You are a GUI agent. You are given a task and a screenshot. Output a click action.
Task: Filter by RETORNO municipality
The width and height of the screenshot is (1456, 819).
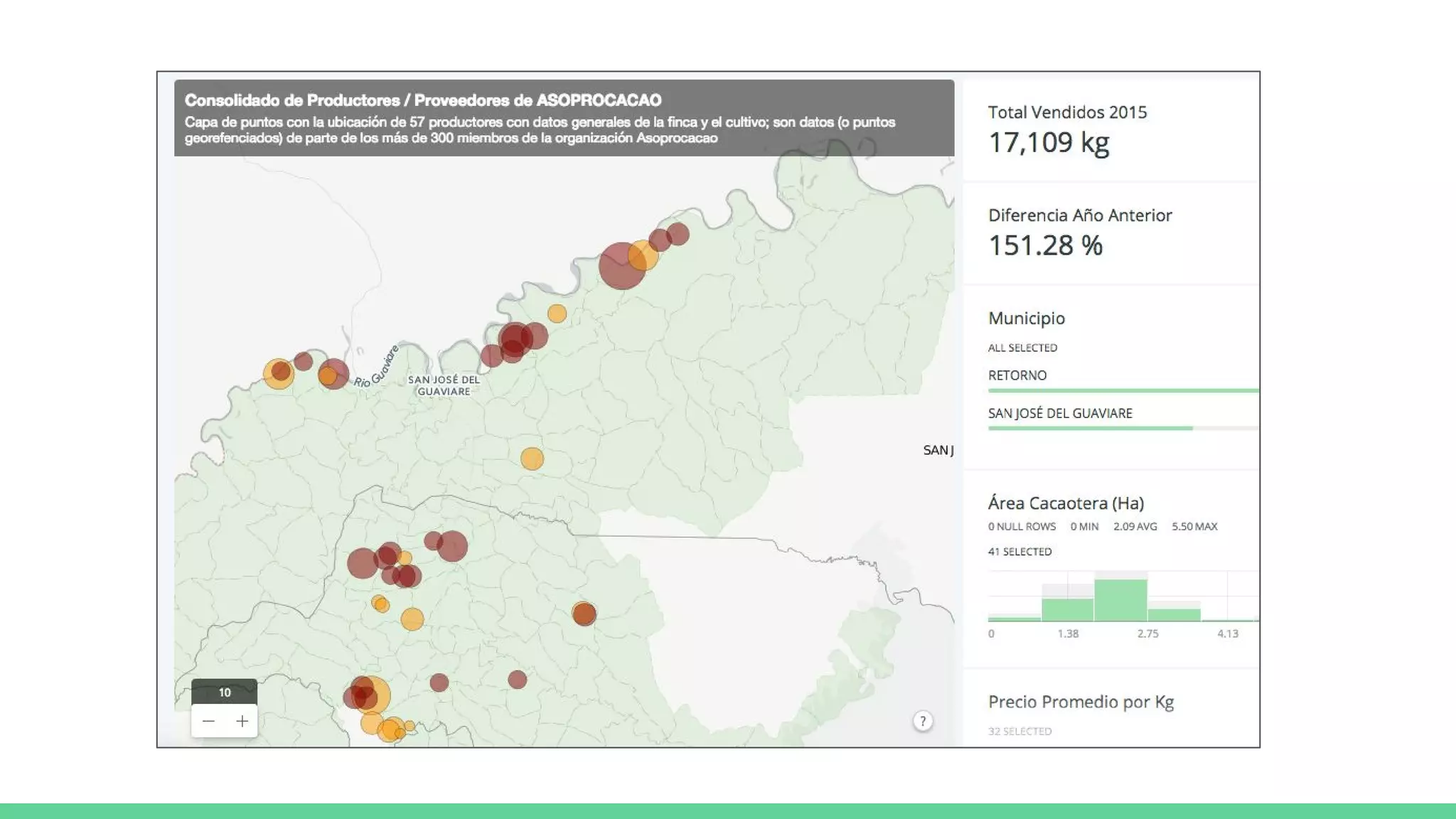(1017, 375)
